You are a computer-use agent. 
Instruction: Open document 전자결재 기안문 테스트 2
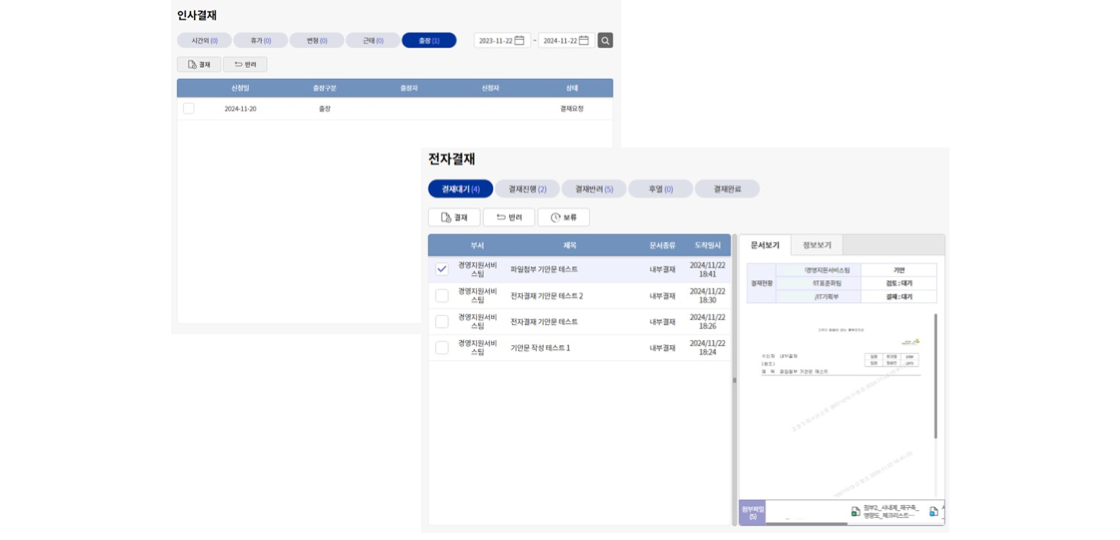(x=546, y=296)
